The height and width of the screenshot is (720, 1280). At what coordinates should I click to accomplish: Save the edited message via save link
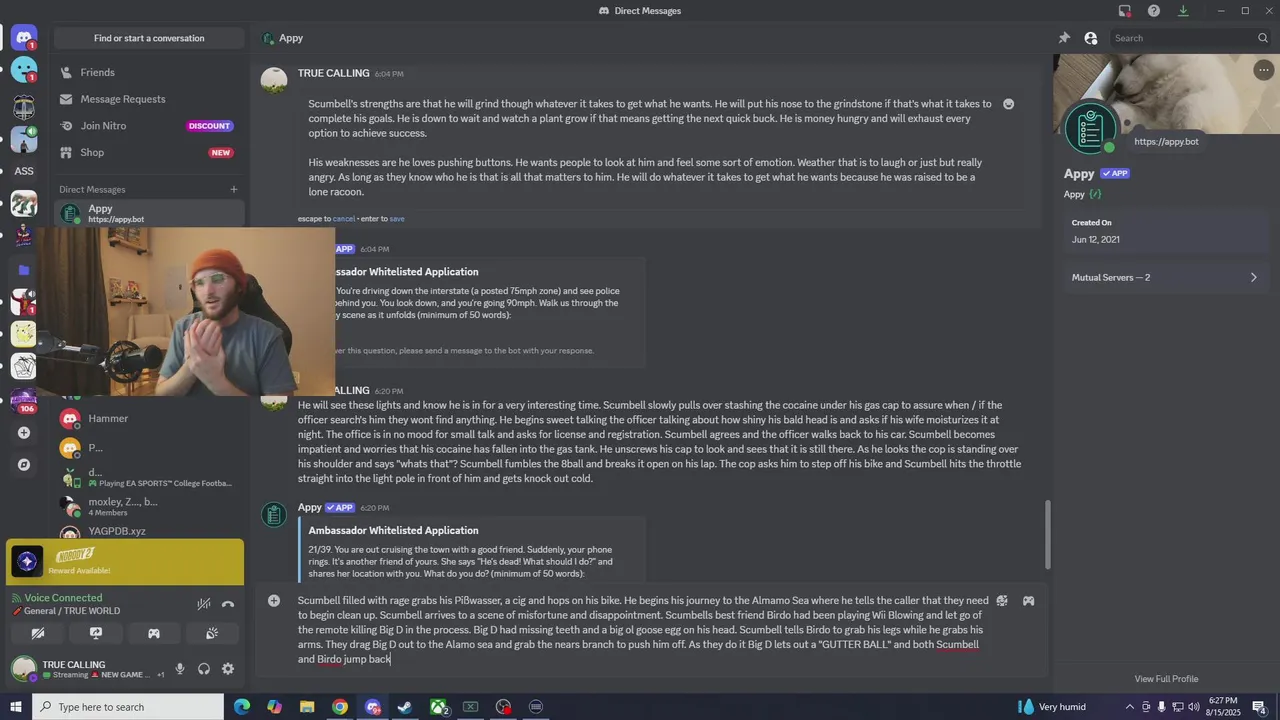click(x=397, y=218)
